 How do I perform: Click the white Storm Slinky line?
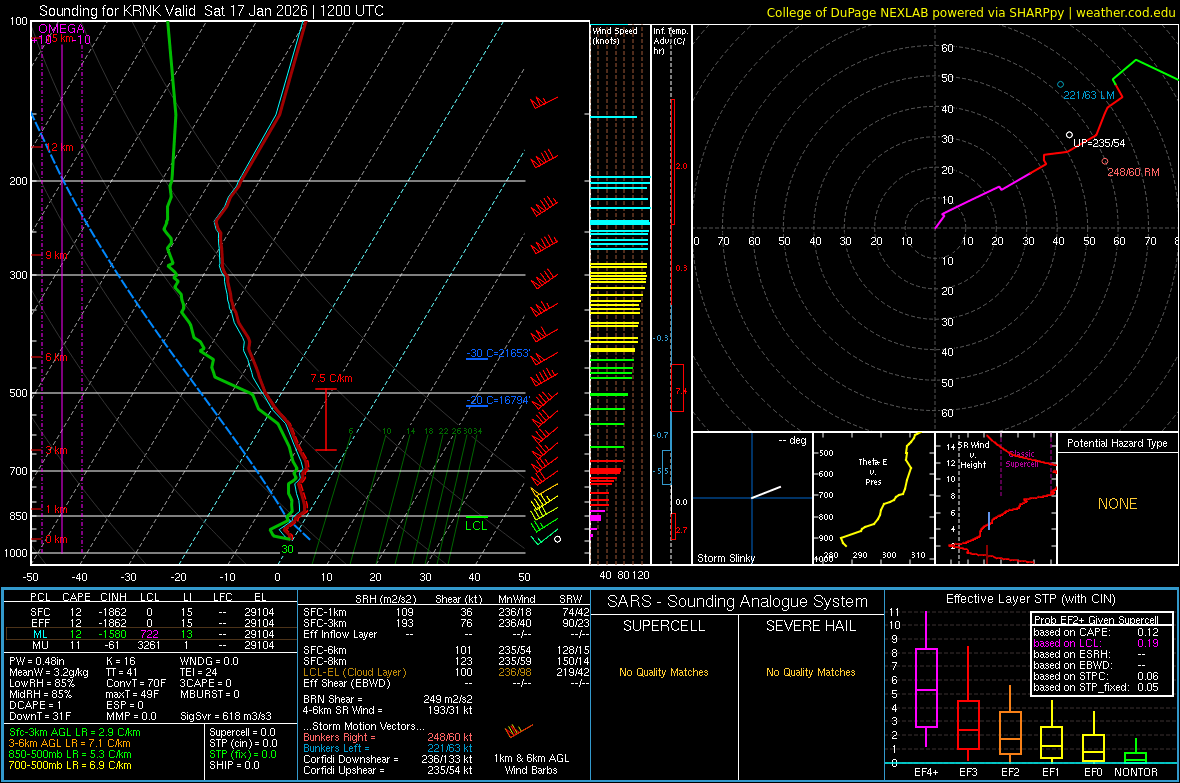(766, 492)
